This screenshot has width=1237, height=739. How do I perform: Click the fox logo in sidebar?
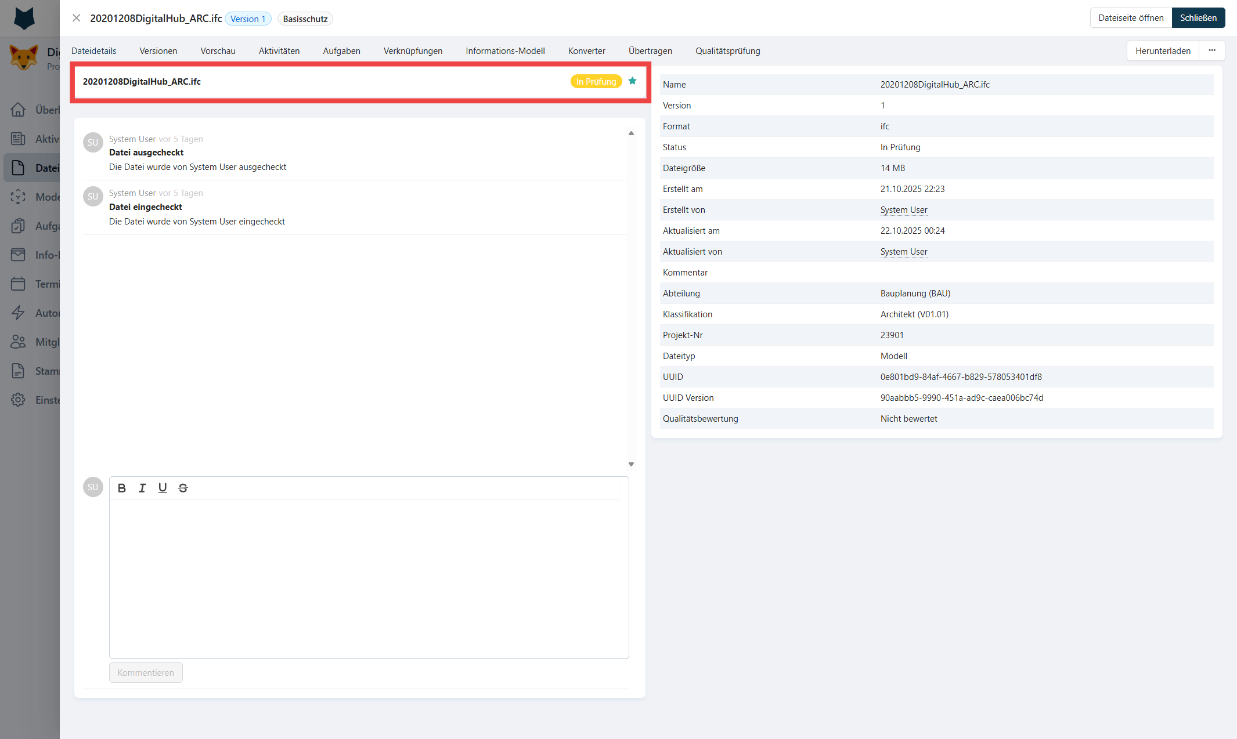23,58
